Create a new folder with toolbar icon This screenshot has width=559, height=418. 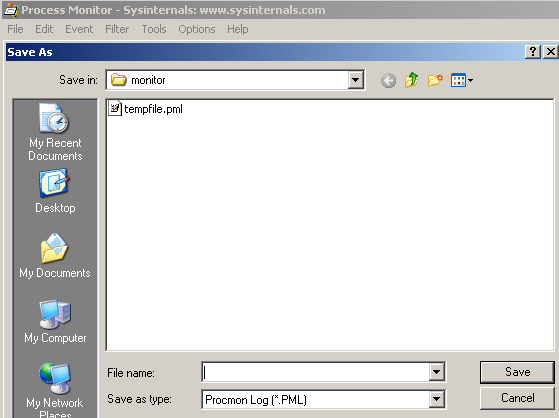pos(435,80)
